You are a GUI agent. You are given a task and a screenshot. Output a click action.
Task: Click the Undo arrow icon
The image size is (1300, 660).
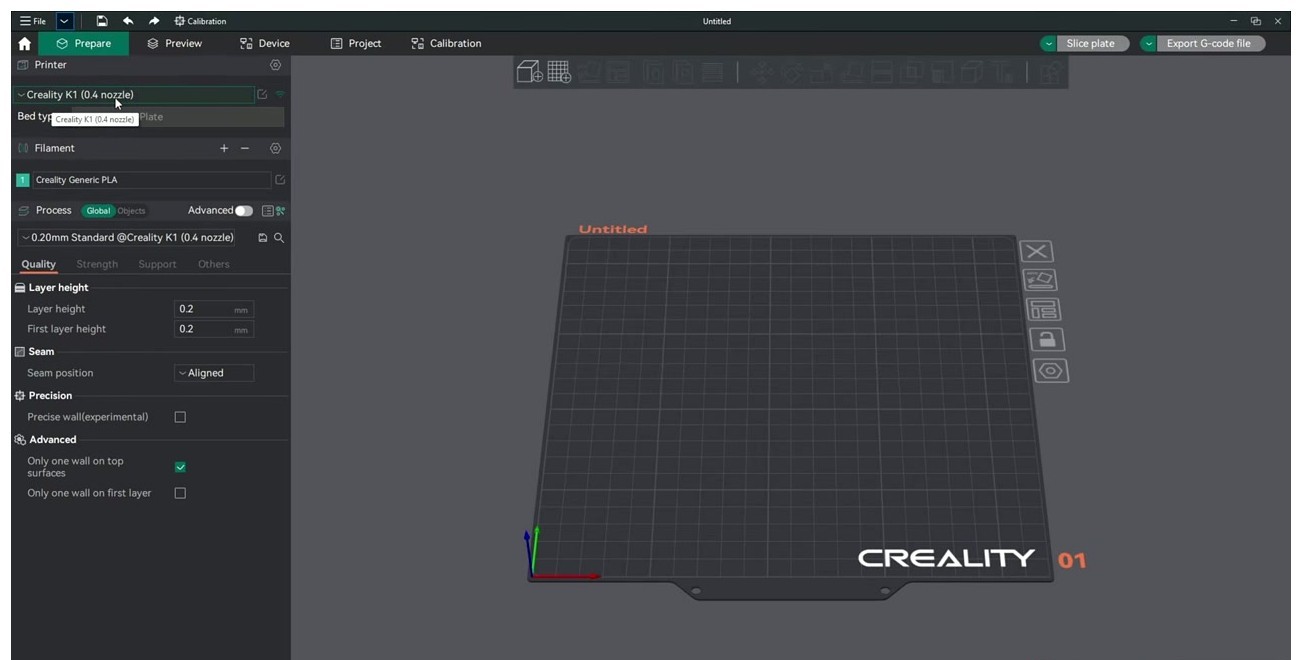128,21
